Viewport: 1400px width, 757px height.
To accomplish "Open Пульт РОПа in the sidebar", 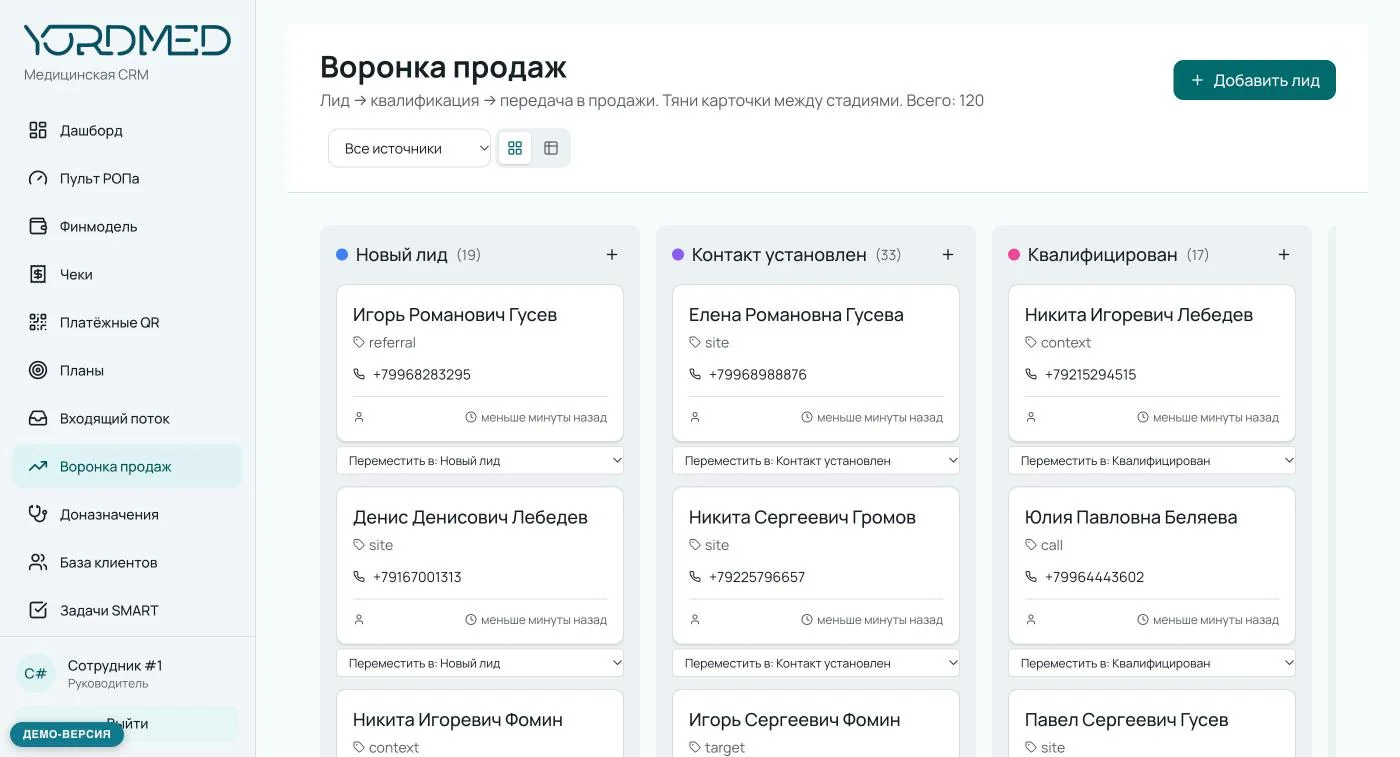I will [x=127, y=178].
